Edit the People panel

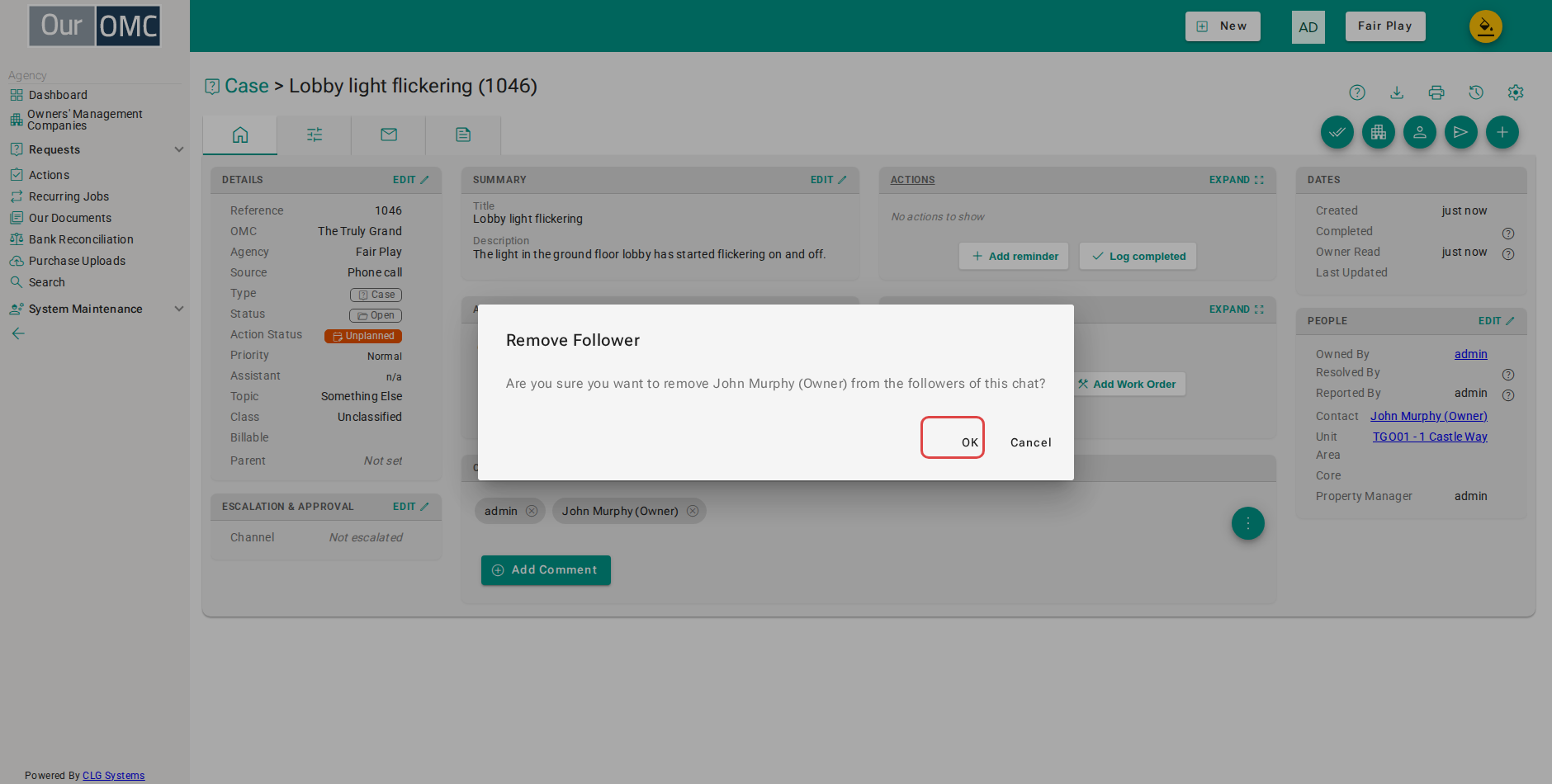tap(1496, 321)
